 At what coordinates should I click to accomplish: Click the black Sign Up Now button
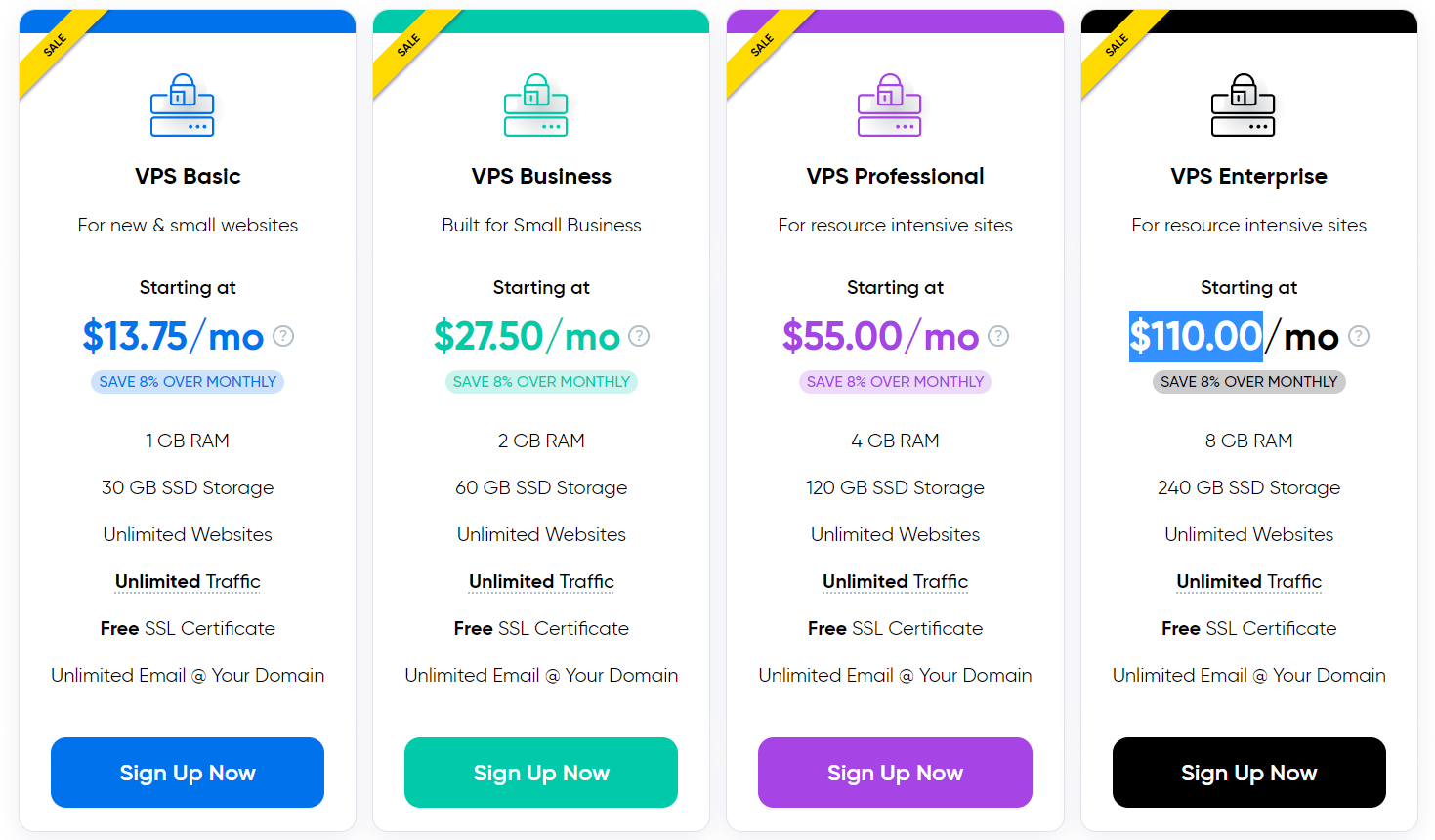[x=1249, y=773]
